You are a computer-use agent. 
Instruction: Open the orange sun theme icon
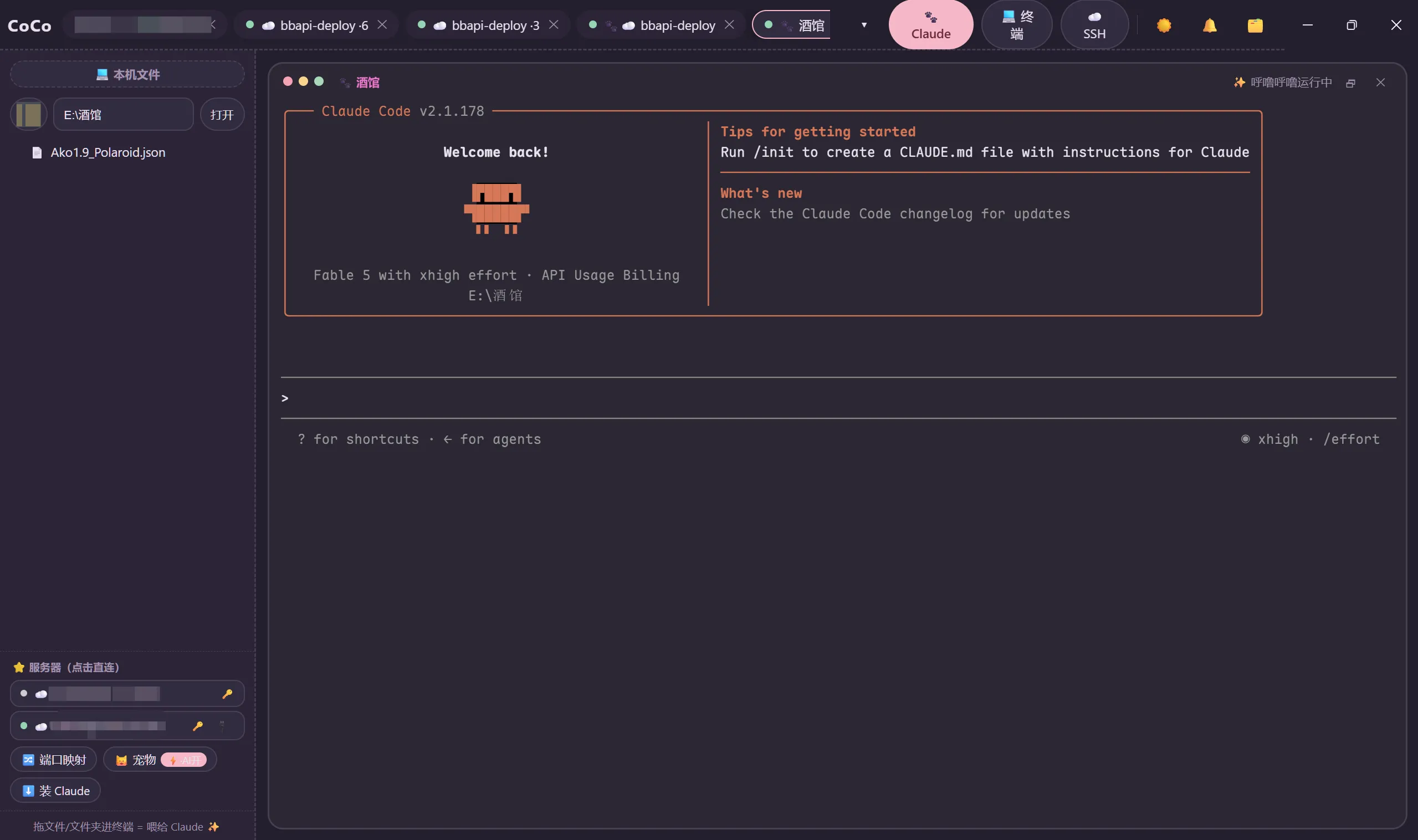pos(1164,25)
